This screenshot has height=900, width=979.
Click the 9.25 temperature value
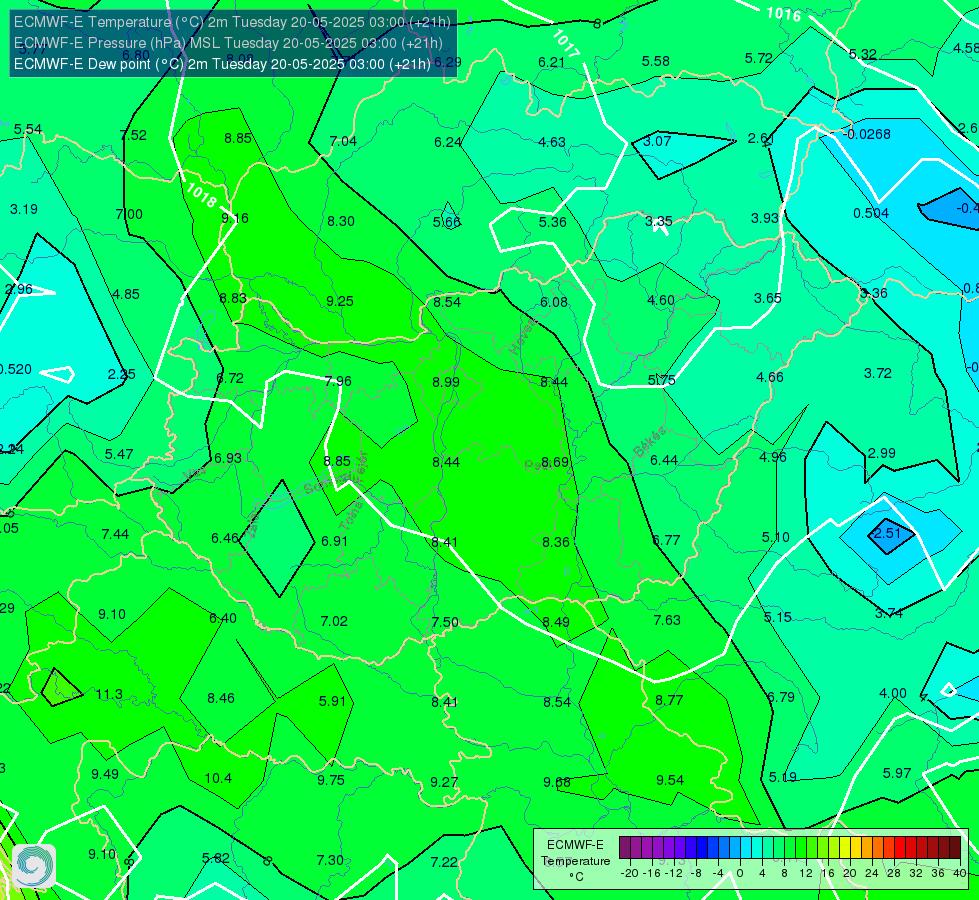point(340,302)
